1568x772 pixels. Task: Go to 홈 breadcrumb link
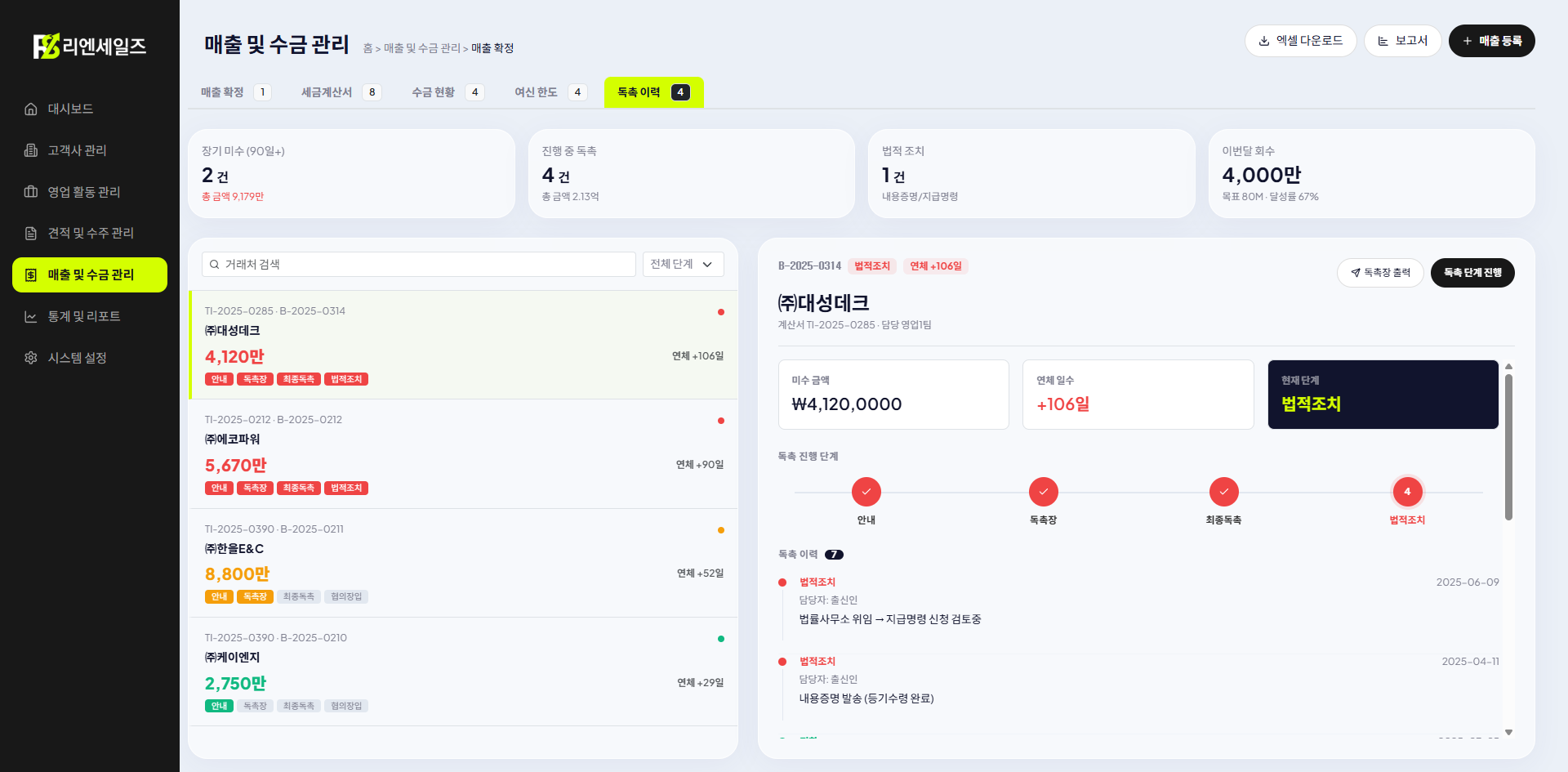367,48
